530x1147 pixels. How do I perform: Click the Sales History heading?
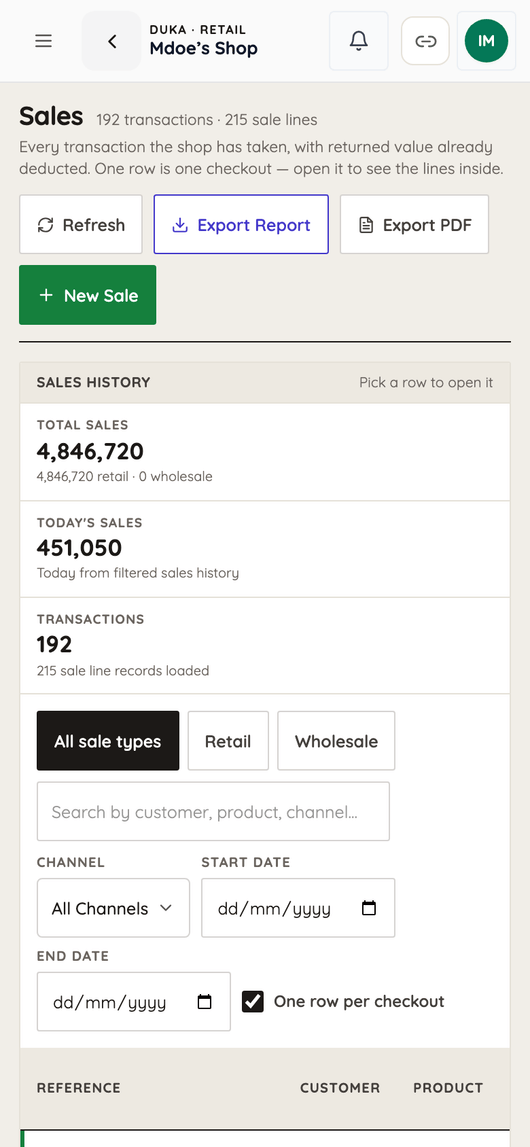[x=94, y=382]
